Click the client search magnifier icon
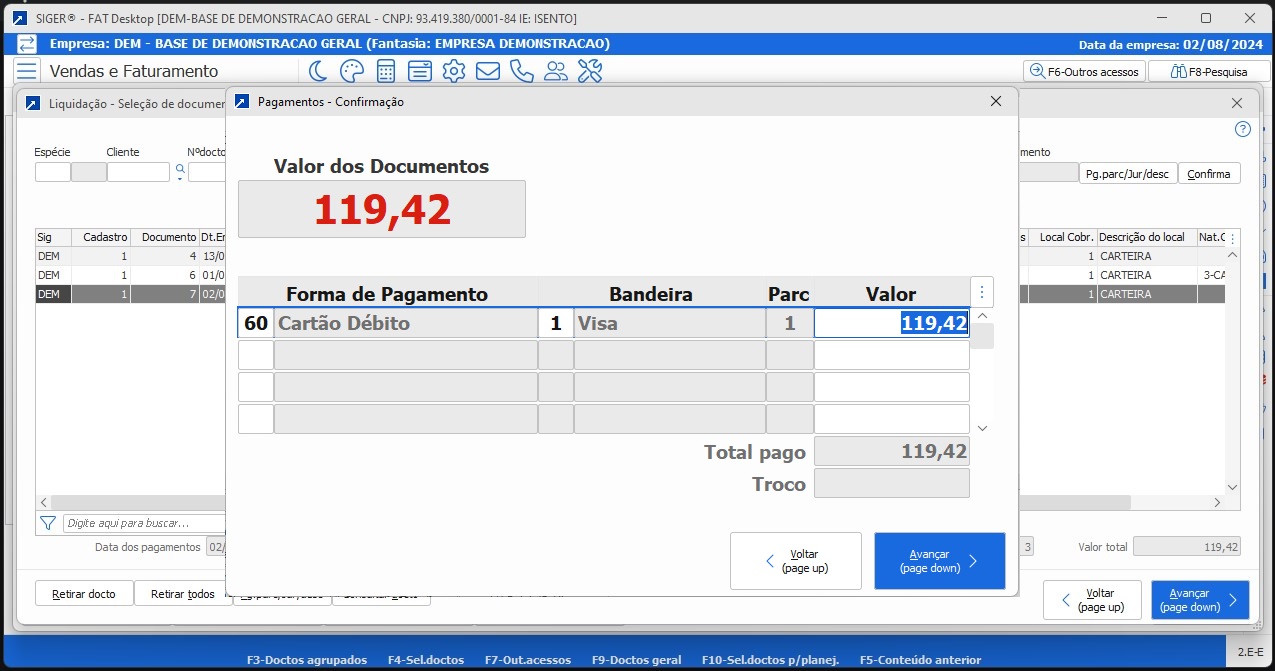 click(180, 169)
